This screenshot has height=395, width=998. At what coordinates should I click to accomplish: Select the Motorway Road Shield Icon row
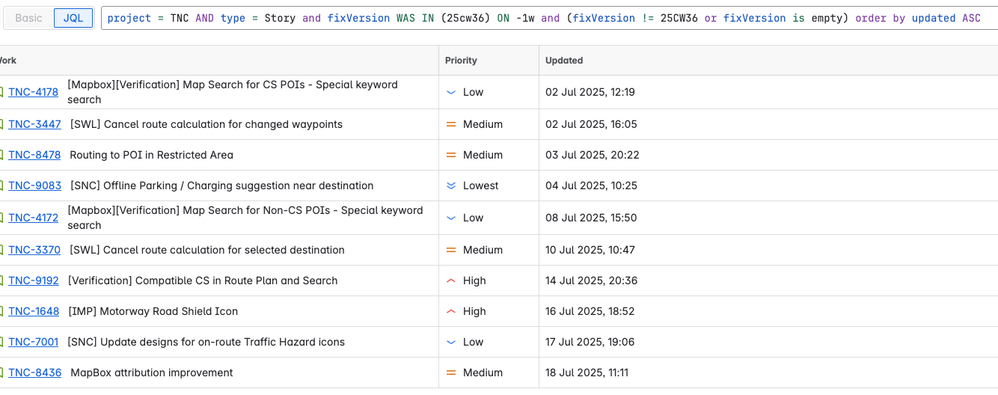point(499,311)
